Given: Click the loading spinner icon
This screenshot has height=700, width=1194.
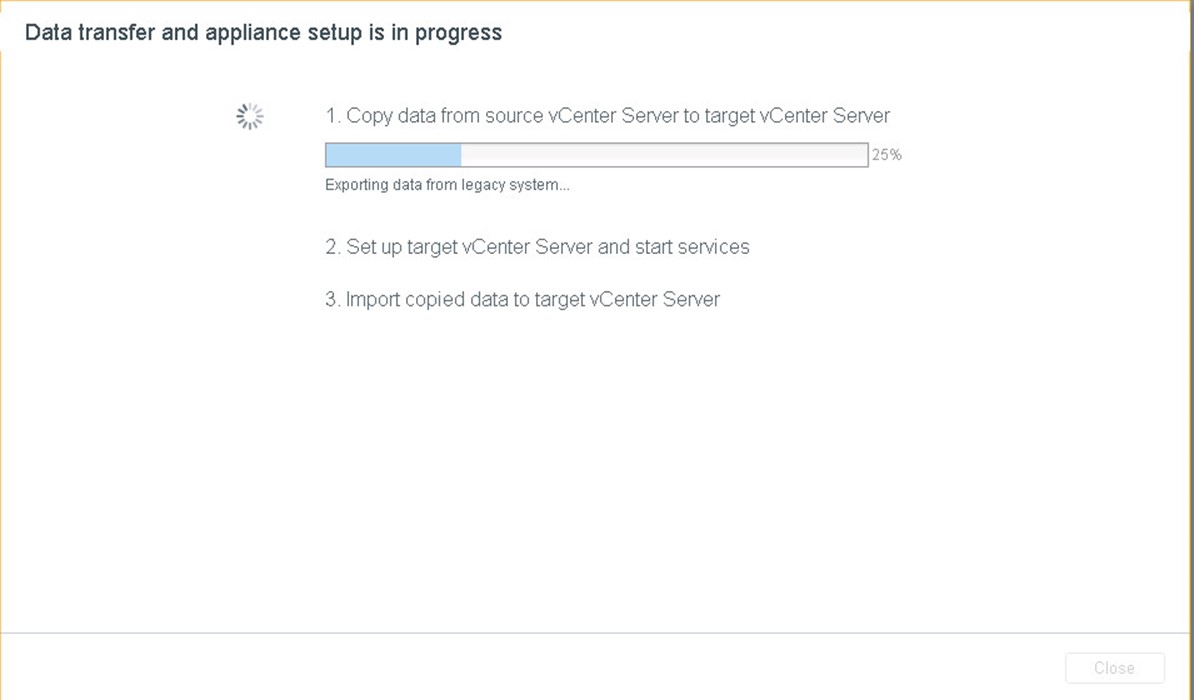Looking at the screenshot, I should tap(250, 117).
